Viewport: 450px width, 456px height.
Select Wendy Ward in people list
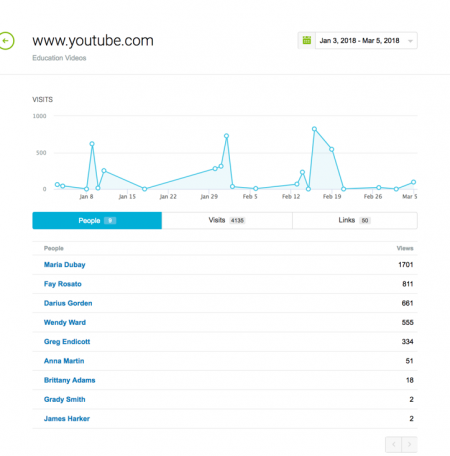pyautogui.click(x=65, y=322)
